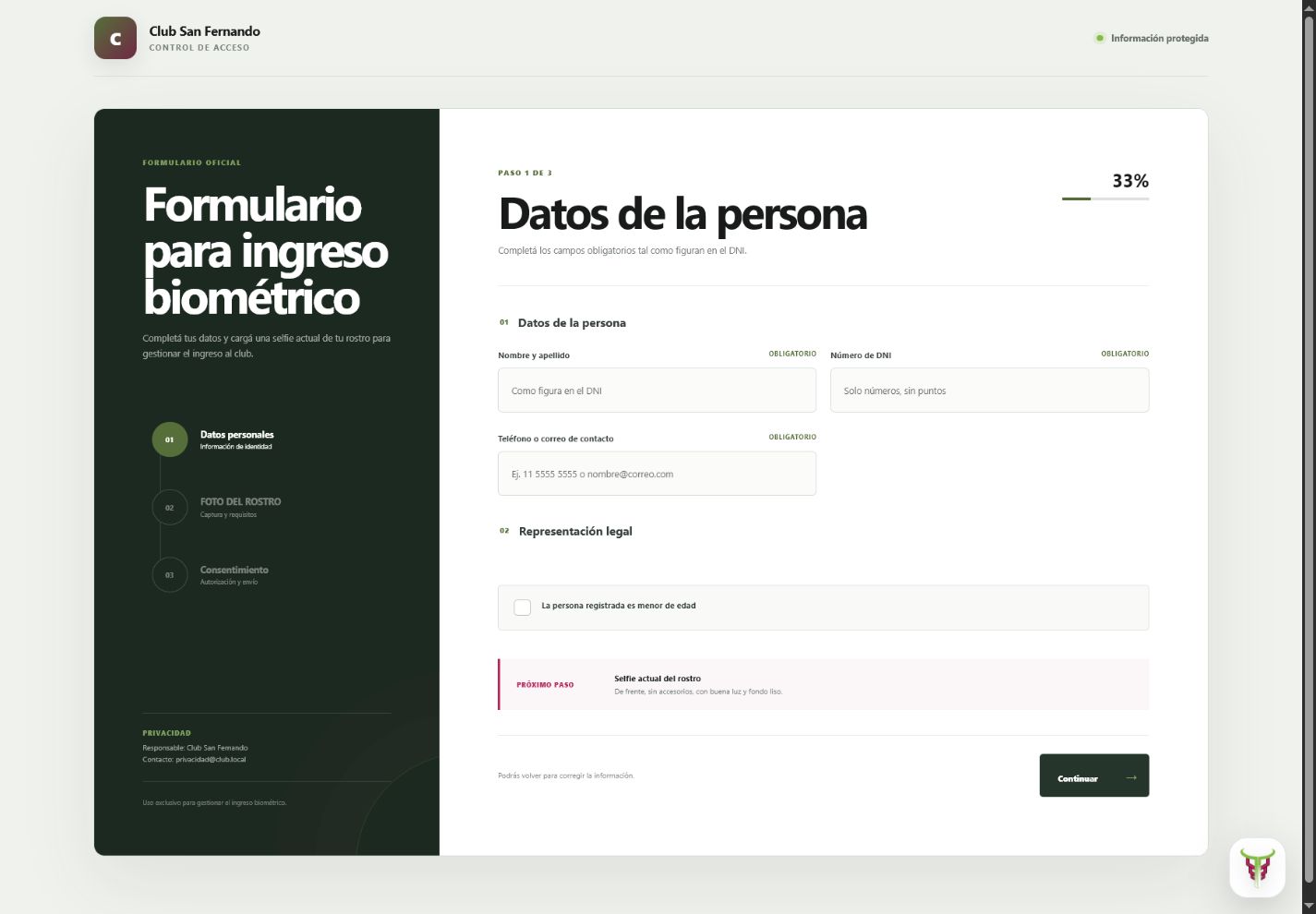The width and height of the screenshot is (1316, 914).
Task: Click the Selfie actual del rostro text
Action: tap(658, 679)
